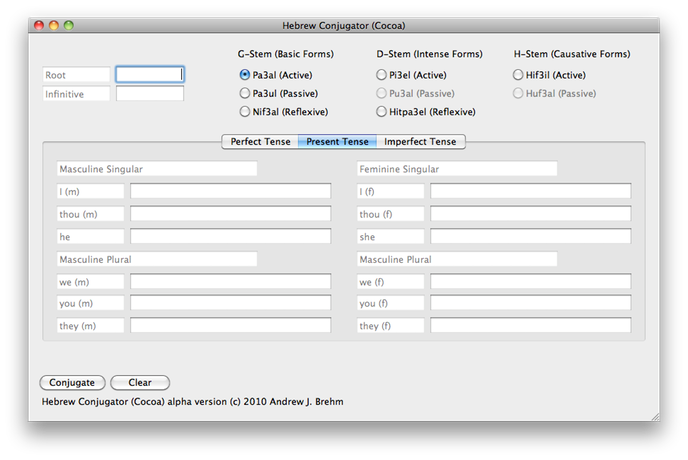Open the Imperfect Tense tab
The image size is (688, 460).
tap(420, 142)
